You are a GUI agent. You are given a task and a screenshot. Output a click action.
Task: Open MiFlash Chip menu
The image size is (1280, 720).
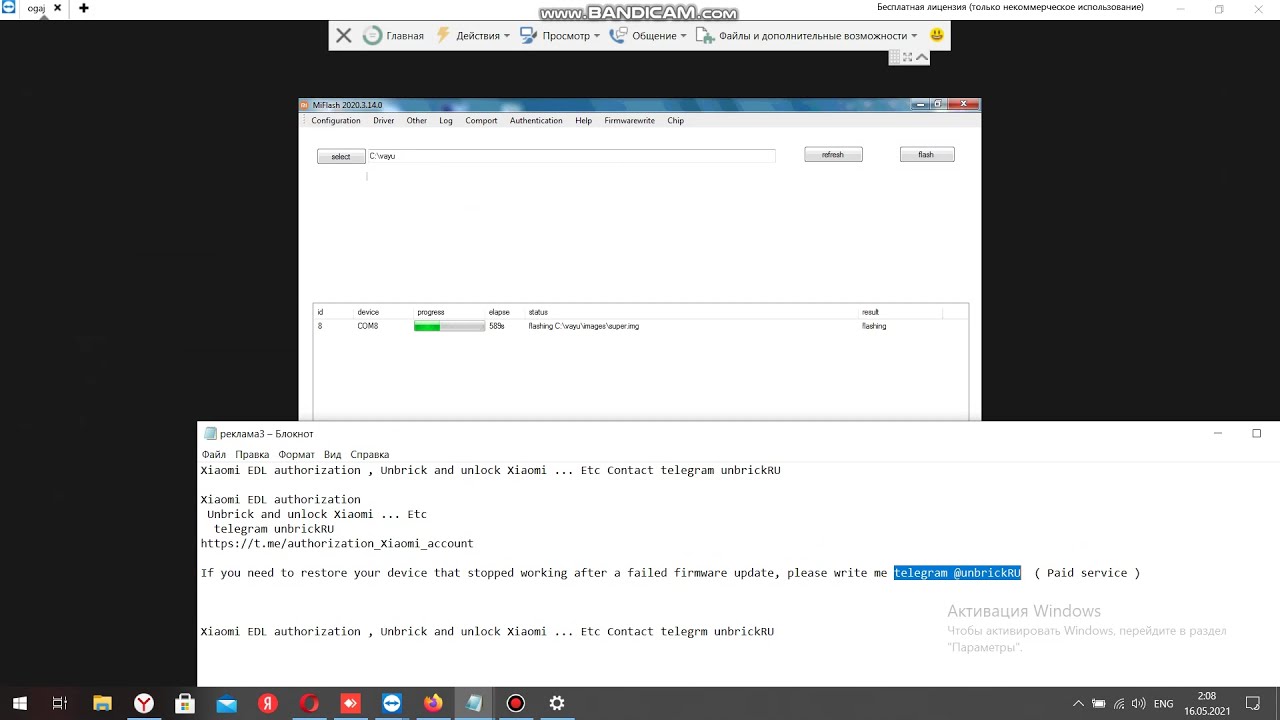tap(676, 121)
